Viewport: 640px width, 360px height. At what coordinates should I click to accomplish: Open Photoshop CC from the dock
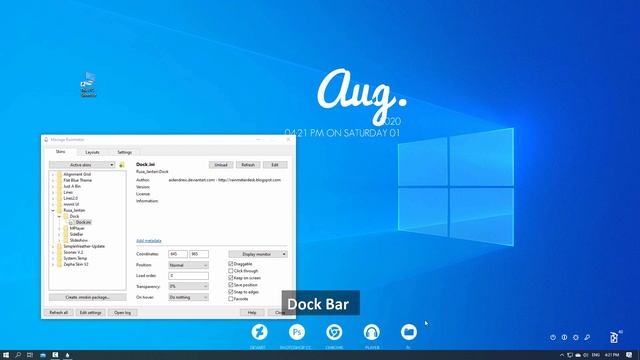pos(297,332)
